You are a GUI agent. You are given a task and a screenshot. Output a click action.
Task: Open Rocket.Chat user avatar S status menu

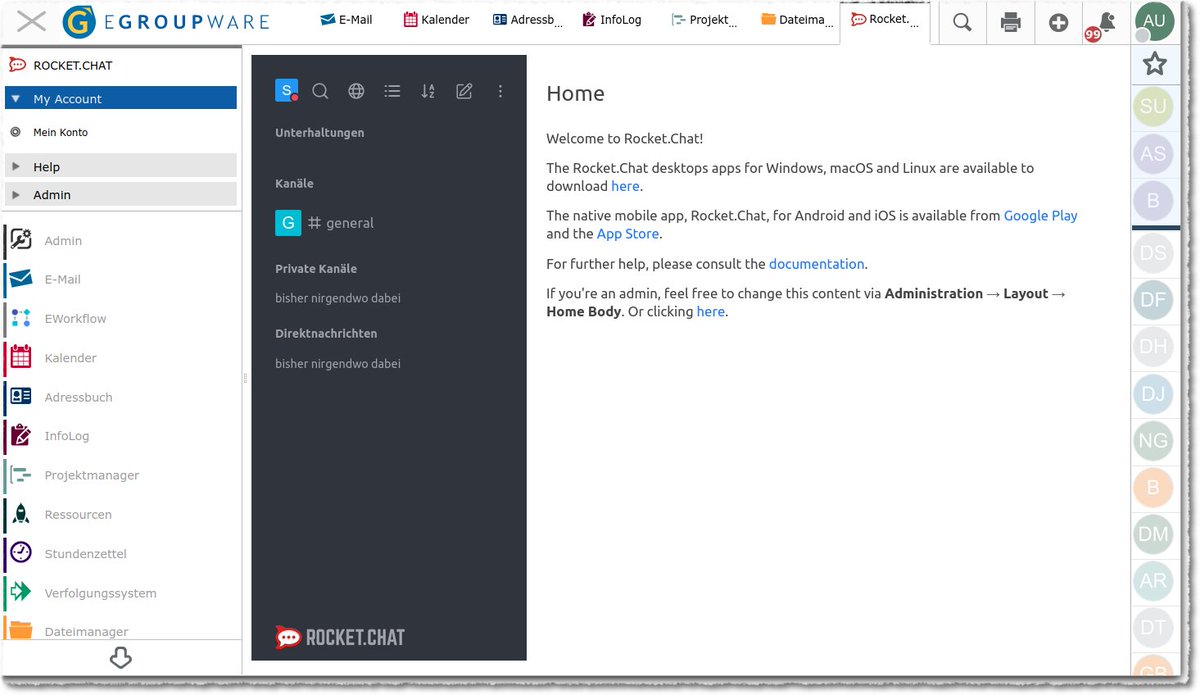tap(287, 91)
